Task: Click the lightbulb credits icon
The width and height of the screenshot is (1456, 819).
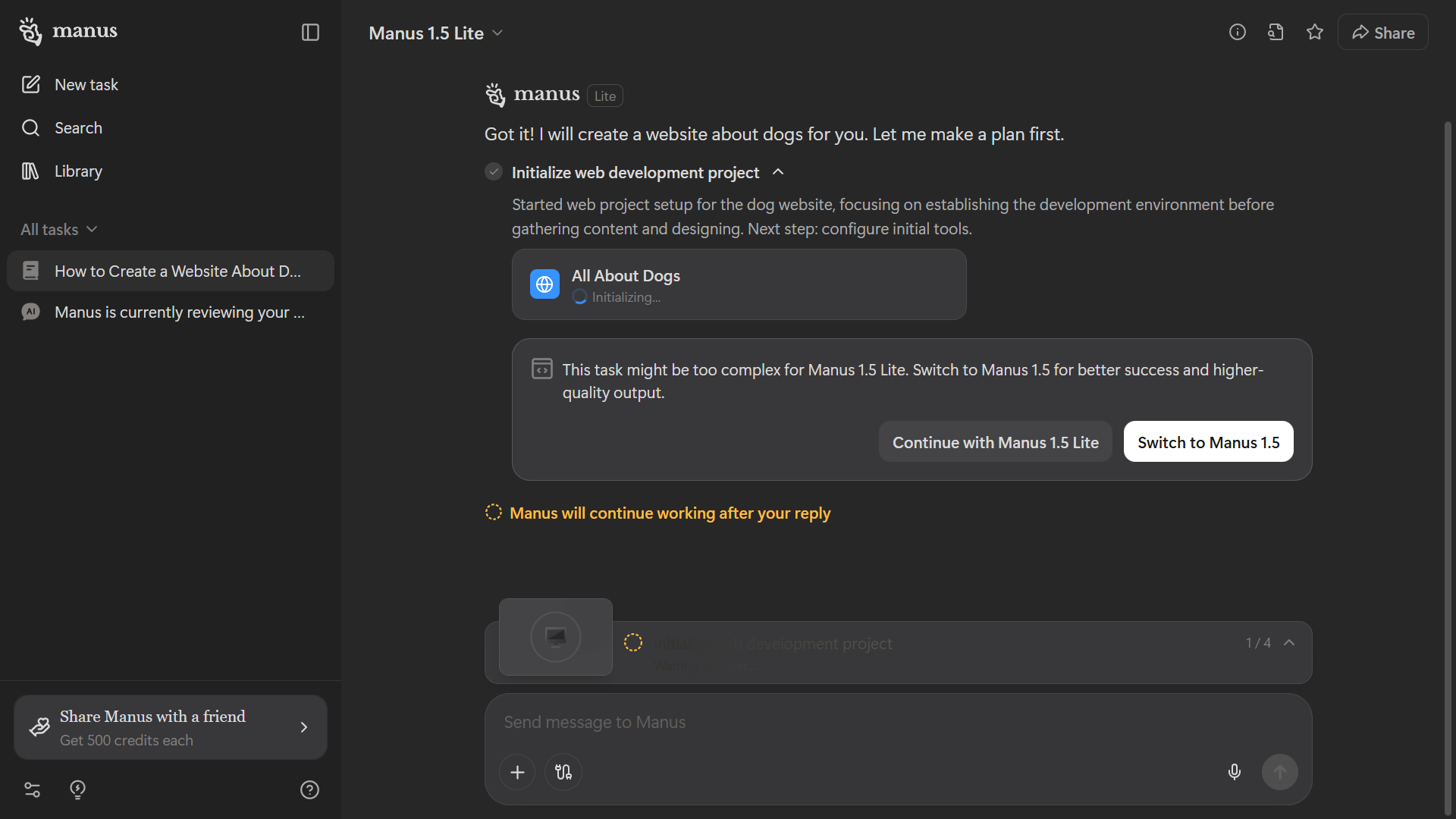Action: pos(77,789)
